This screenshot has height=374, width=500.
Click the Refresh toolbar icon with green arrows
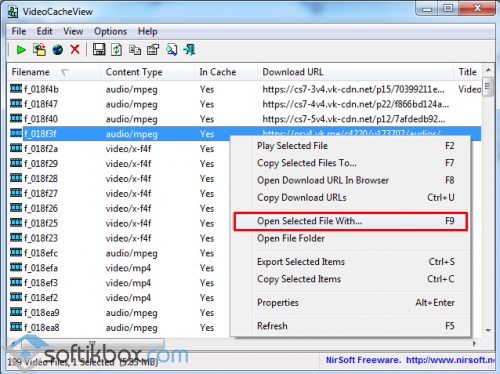click(x=116, y=50)
